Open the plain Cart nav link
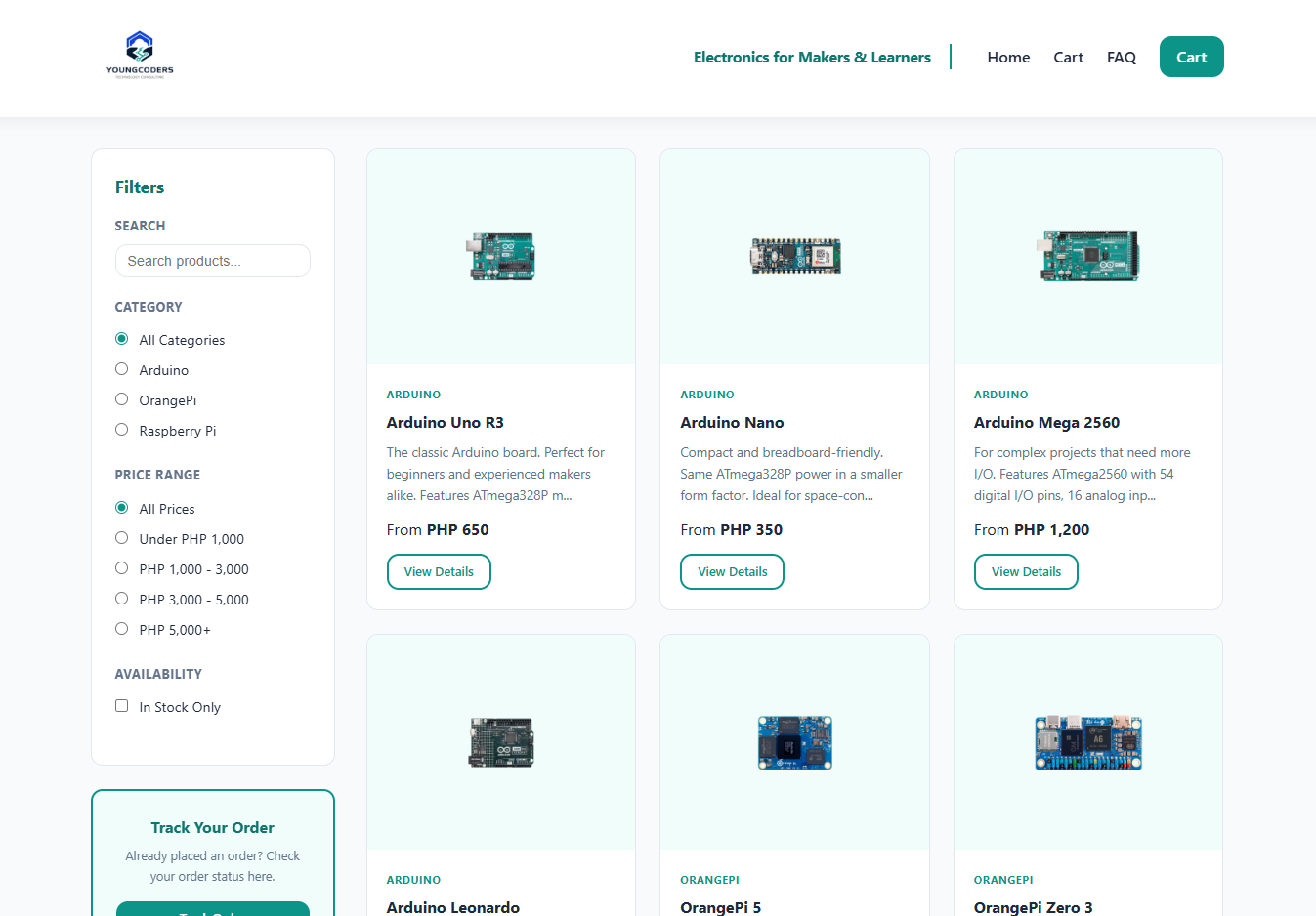The width and height of the screenshot is (1316, 916). click(1068, 57)
